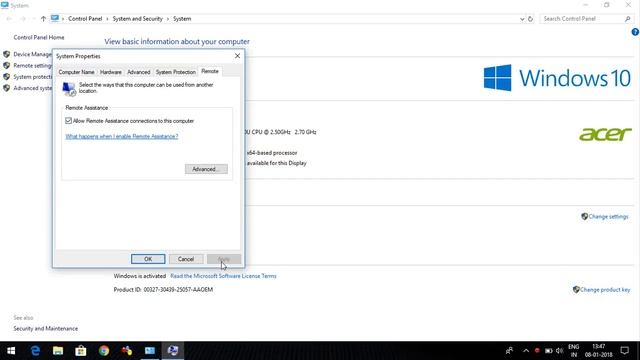
Task: Open Advanced system settings sidebar link
Action: click(32, 88)
